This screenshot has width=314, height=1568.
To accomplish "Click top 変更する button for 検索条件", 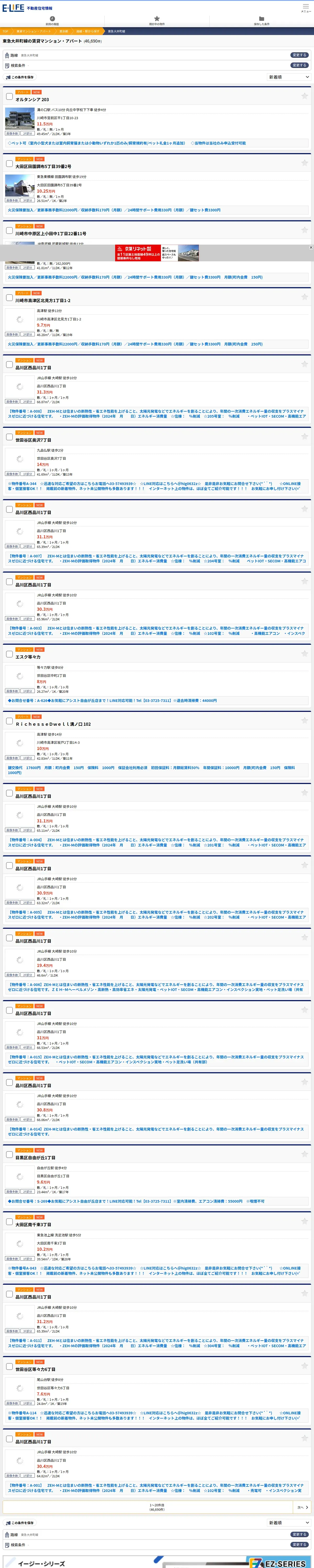I will point(299,65).
